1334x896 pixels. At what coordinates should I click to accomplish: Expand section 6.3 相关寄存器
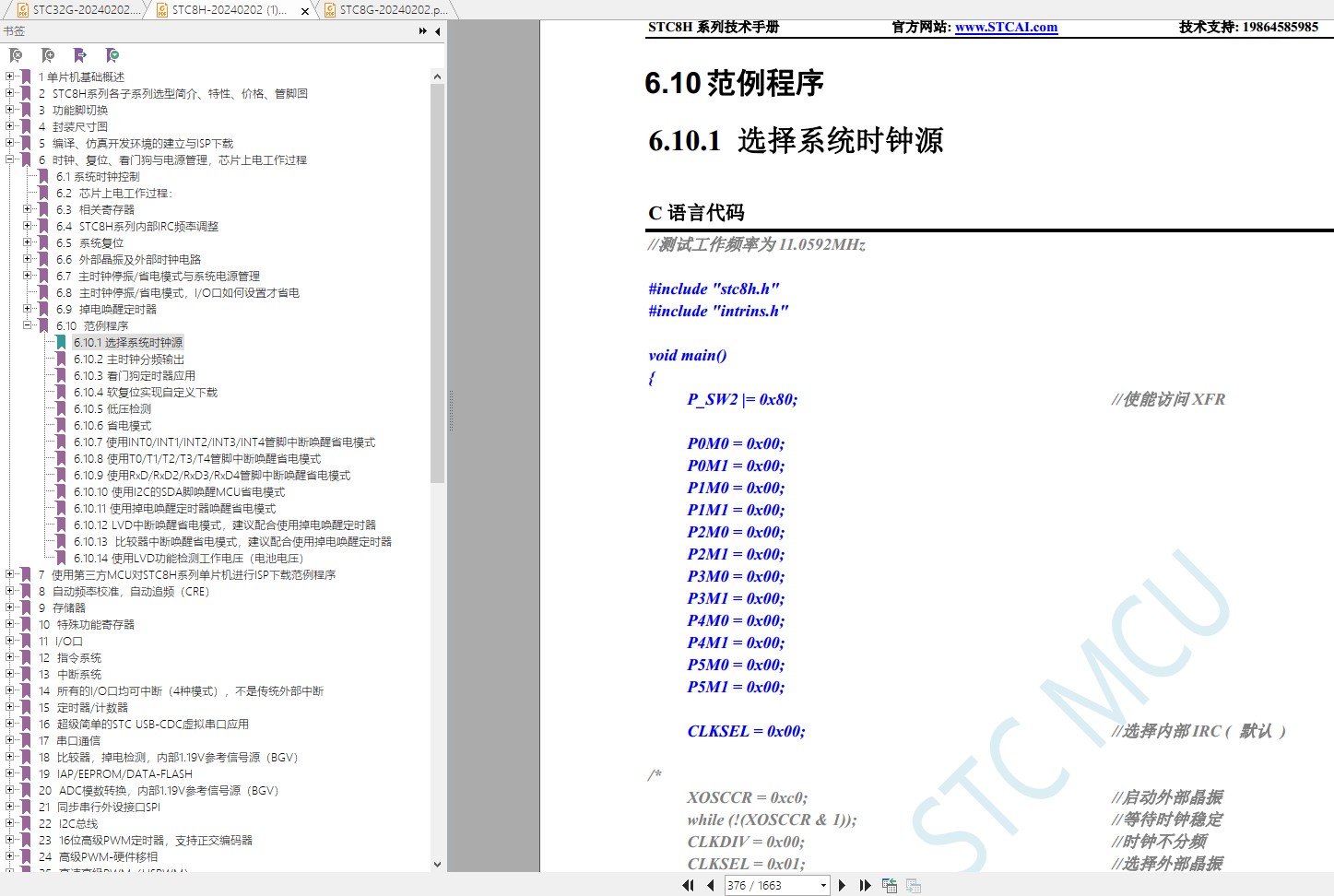click(x=28, y=209)
